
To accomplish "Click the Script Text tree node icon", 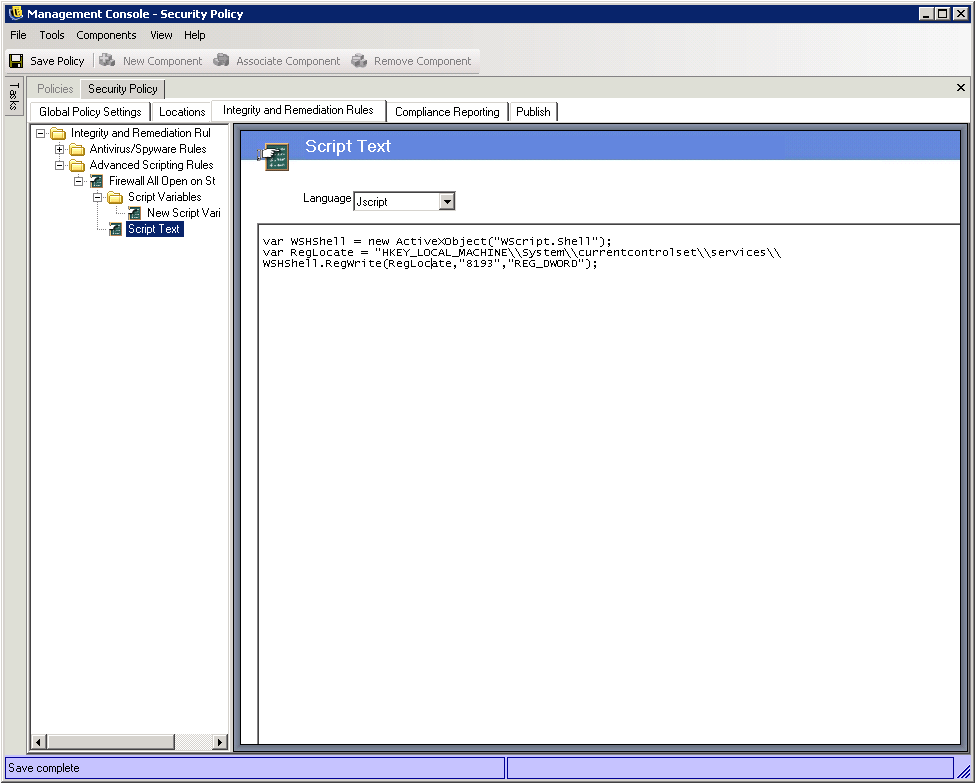I will tap(116, 229).
